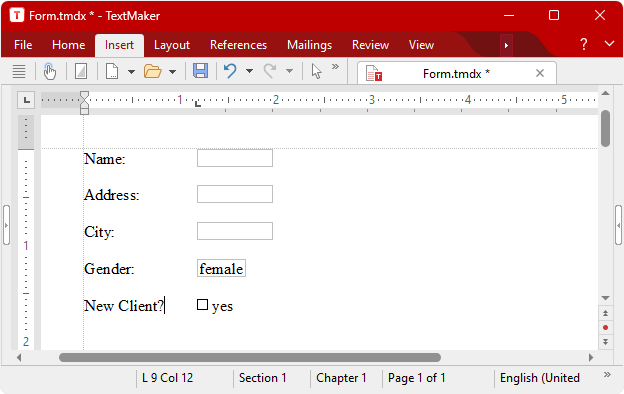Click horizontal scrollbar right arrow
Viewport: 624px width, 394px height.
(591, 357)
